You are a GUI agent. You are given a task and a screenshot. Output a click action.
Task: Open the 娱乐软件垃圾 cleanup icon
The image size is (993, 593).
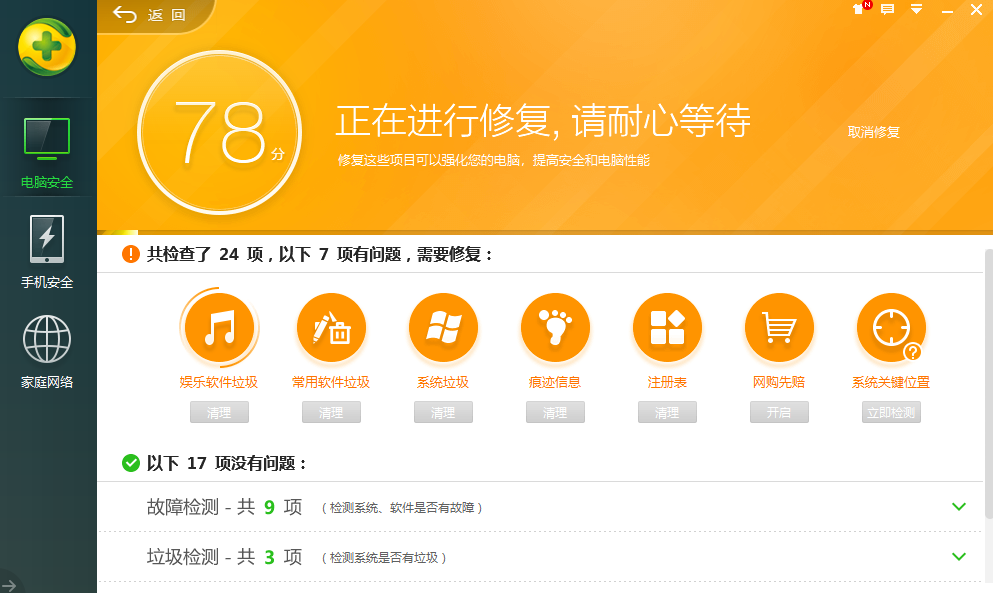[x=219, y=327]
